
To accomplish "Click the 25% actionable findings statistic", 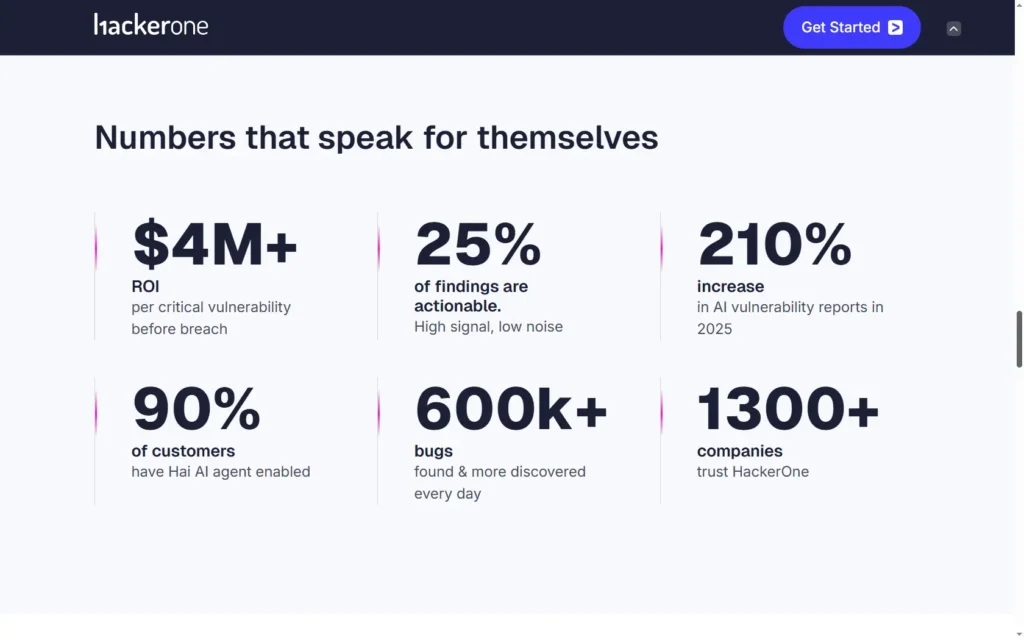I will [477, 244].
